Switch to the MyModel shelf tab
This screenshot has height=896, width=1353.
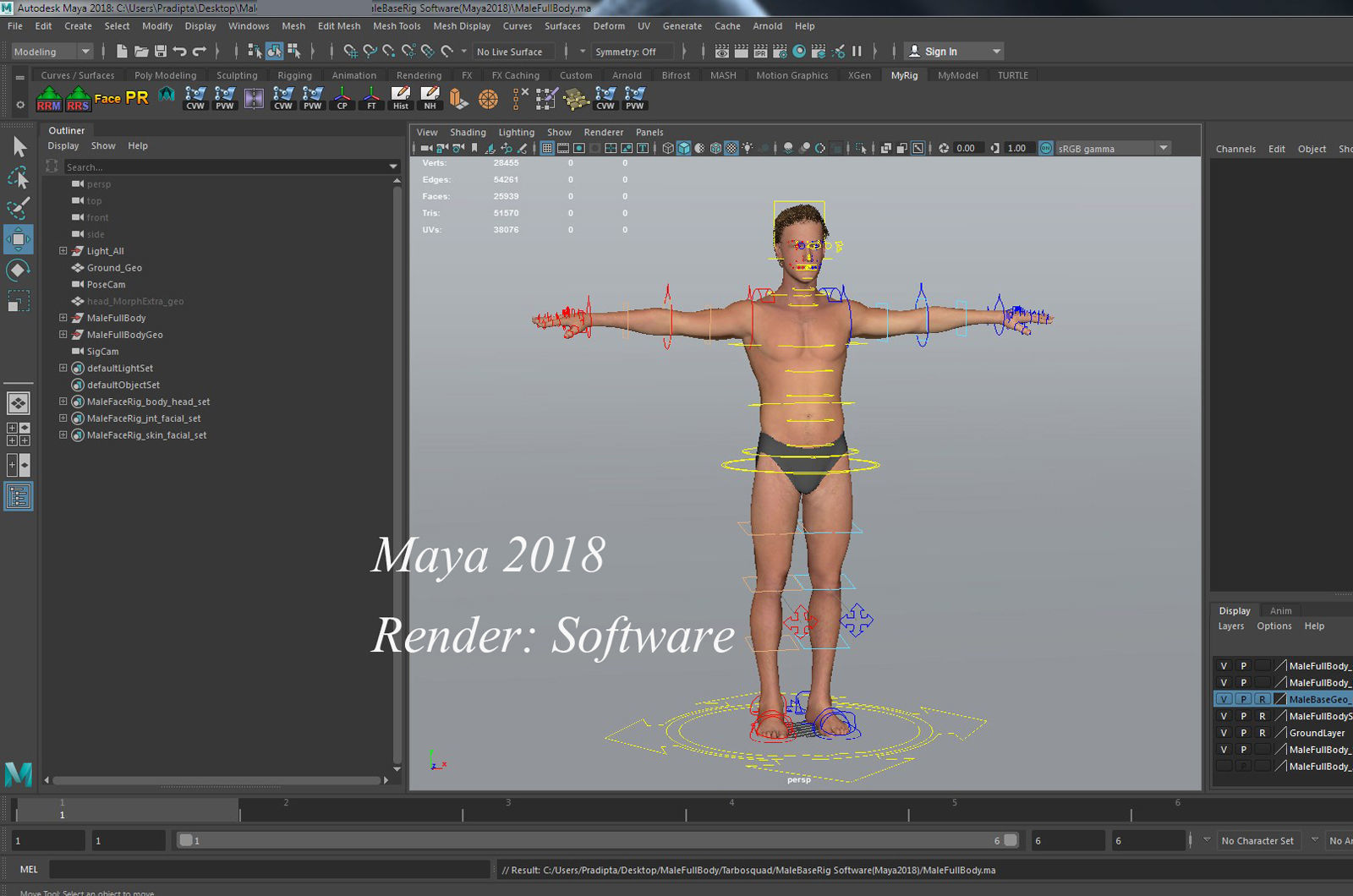[x=958, y=75]
